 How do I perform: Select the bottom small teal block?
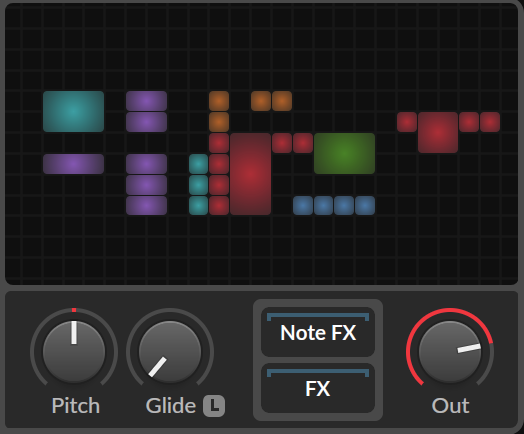(x=199, y=205)
